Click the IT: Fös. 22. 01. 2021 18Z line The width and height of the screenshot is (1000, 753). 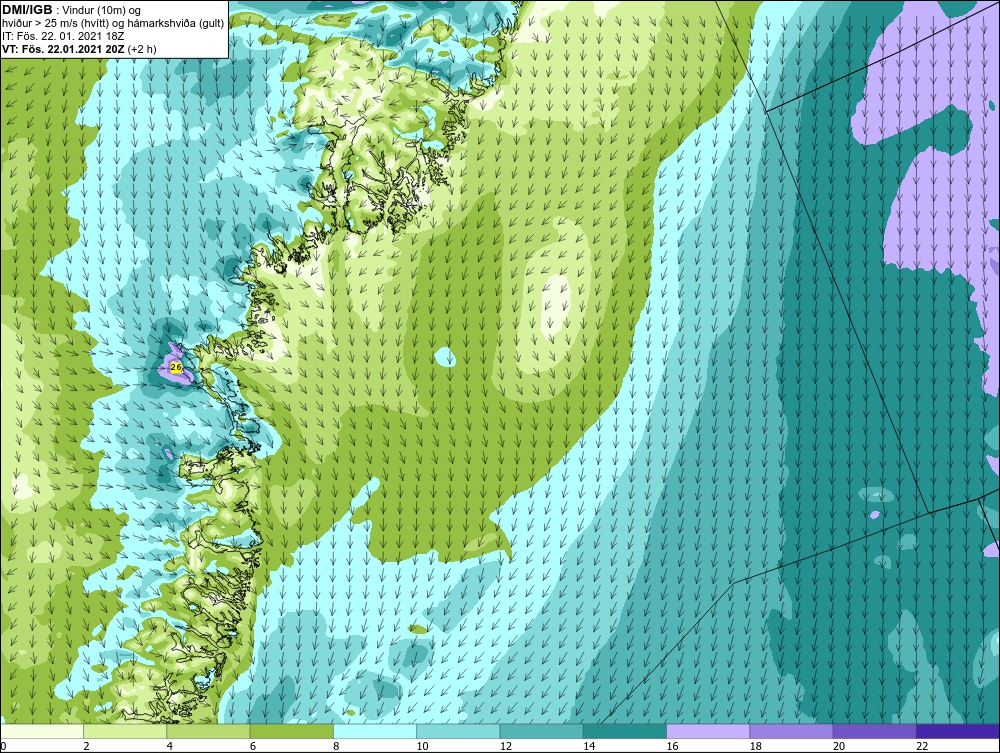tap(63, 36)
